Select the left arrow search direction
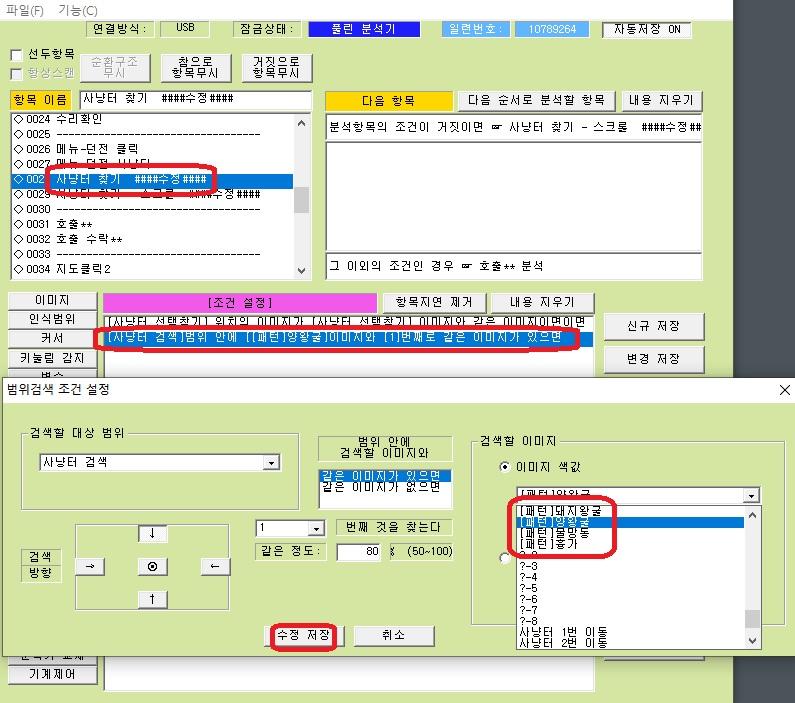The width and height of the screenshot is (795, 703). pos(215,566)
